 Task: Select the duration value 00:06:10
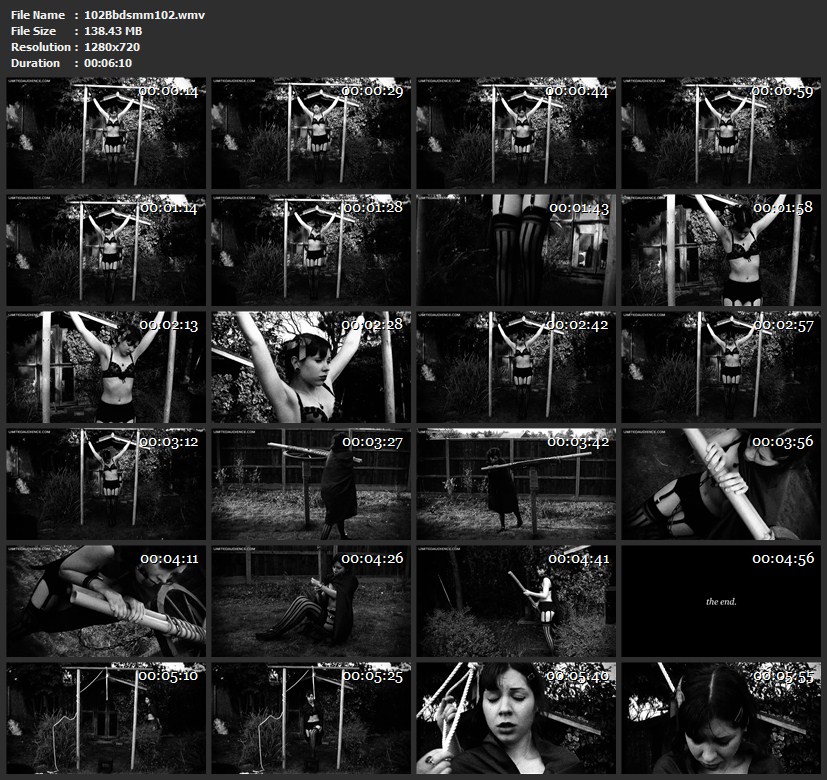pos(108,62)
